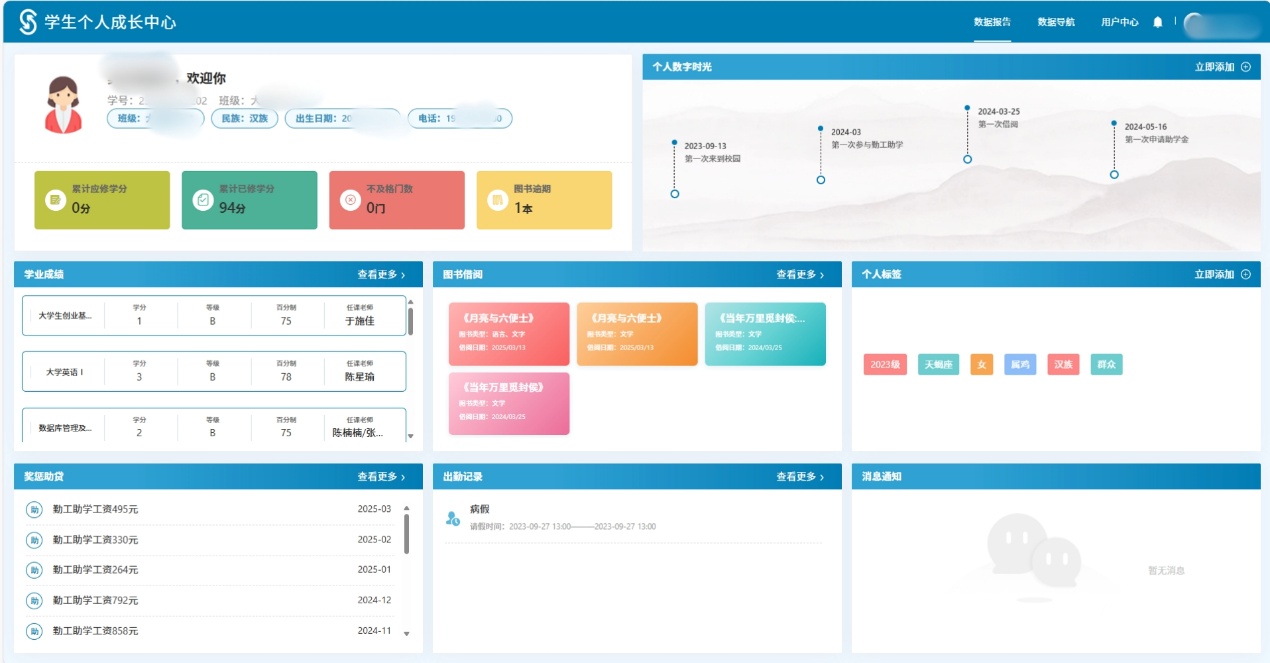Open the 用户中心 menu item
Image resolution: width=1270 pixels, height=663 pixels.
[1119, 22]
